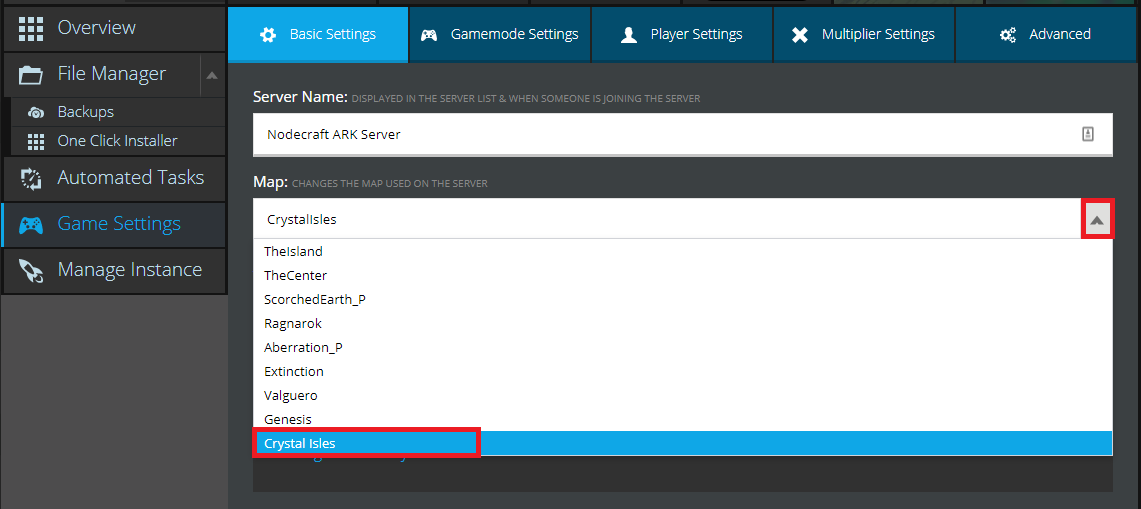The height and width of the screenshot is (509, 1141).
Task: Click icon inside Server Name field
Action: 1088,134
